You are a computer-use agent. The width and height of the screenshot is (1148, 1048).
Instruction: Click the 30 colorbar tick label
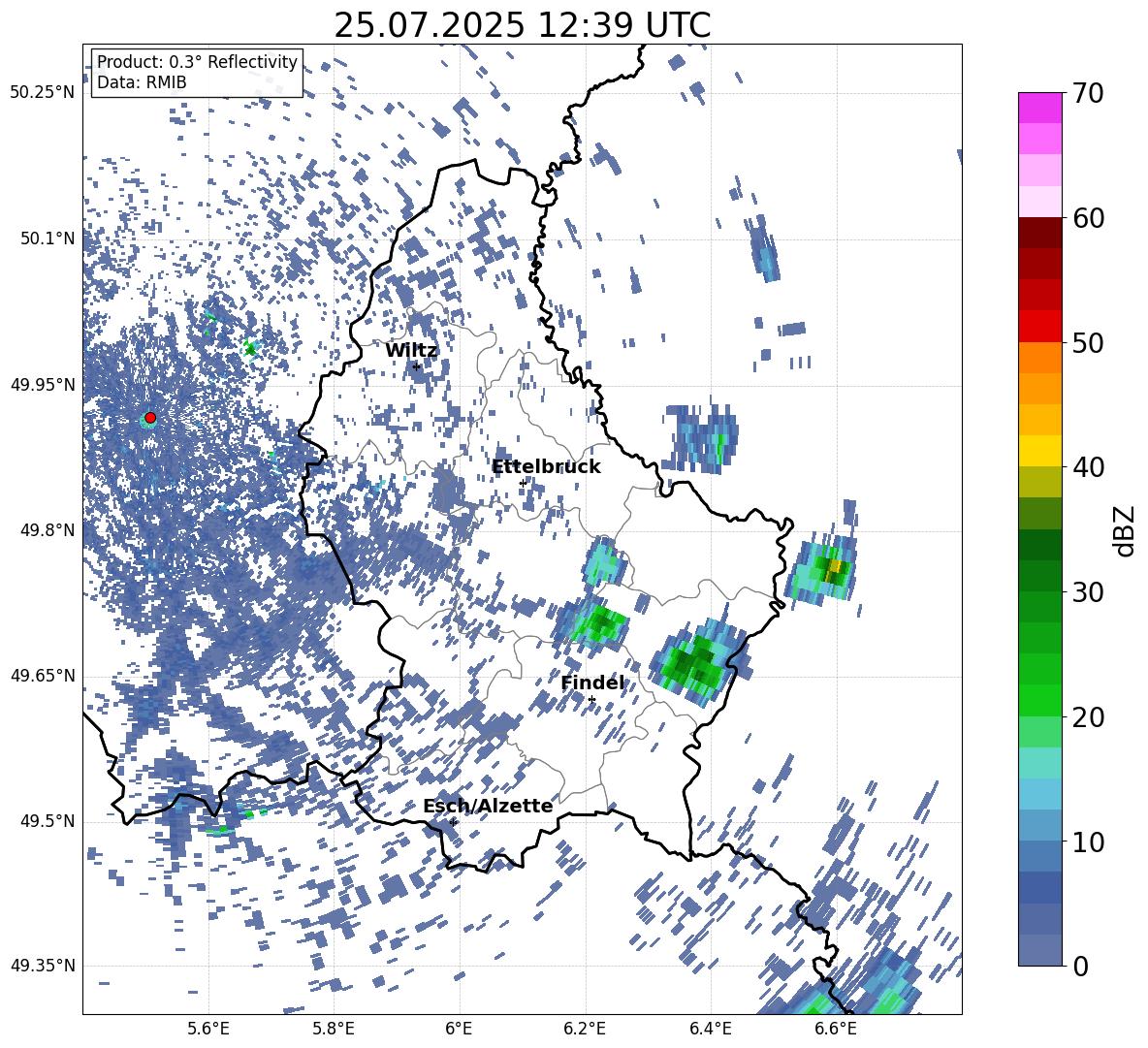(x=1087, y=592)
